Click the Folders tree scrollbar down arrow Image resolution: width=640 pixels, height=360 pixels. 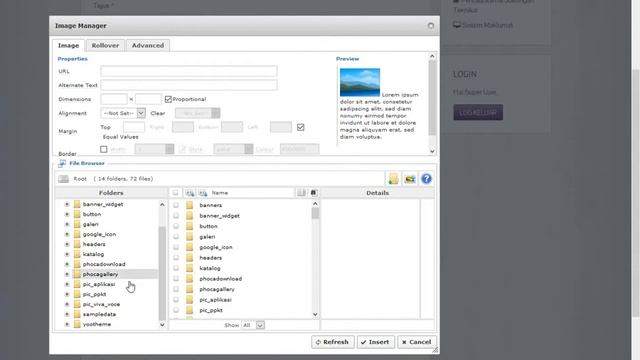click(x=162, y=325)
